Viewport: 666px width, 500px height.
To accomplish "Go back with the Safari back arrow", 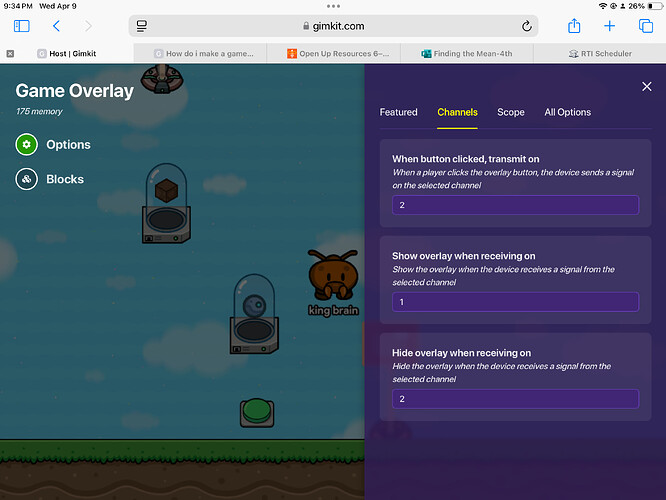I will point(57,26).
